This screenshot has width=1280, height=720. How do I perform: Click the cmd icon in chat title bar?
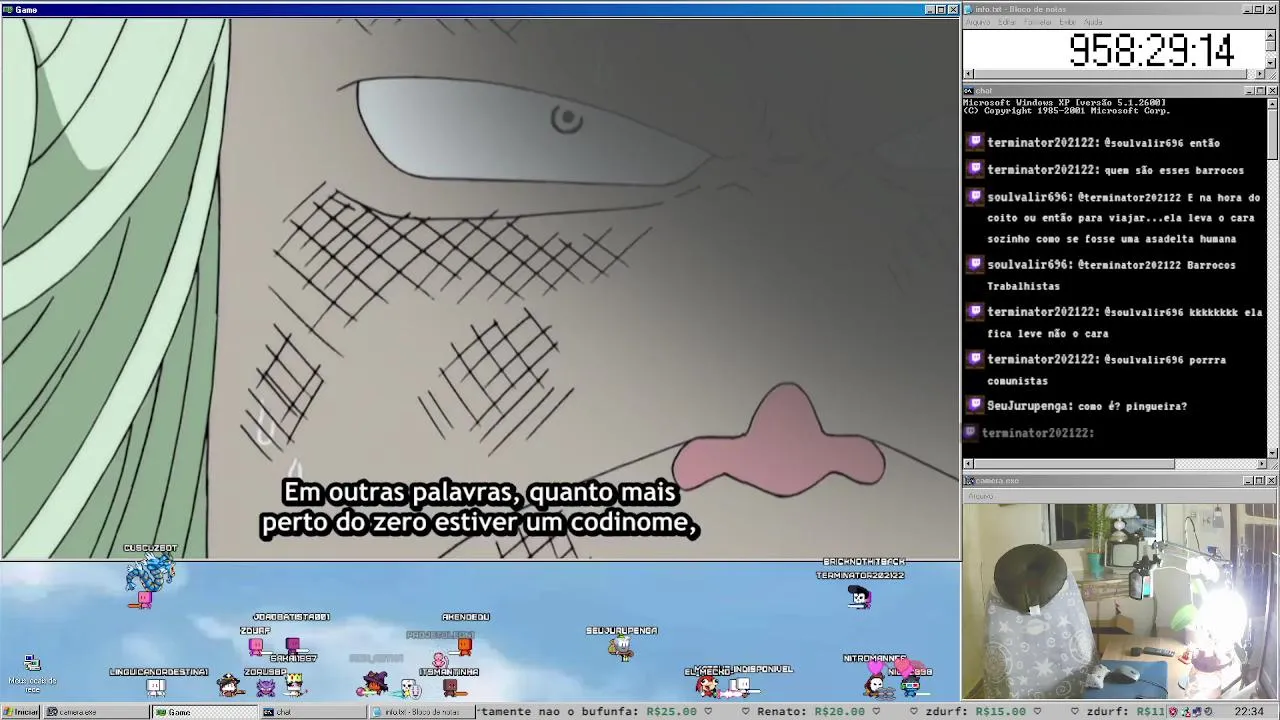tap(969, 91)
